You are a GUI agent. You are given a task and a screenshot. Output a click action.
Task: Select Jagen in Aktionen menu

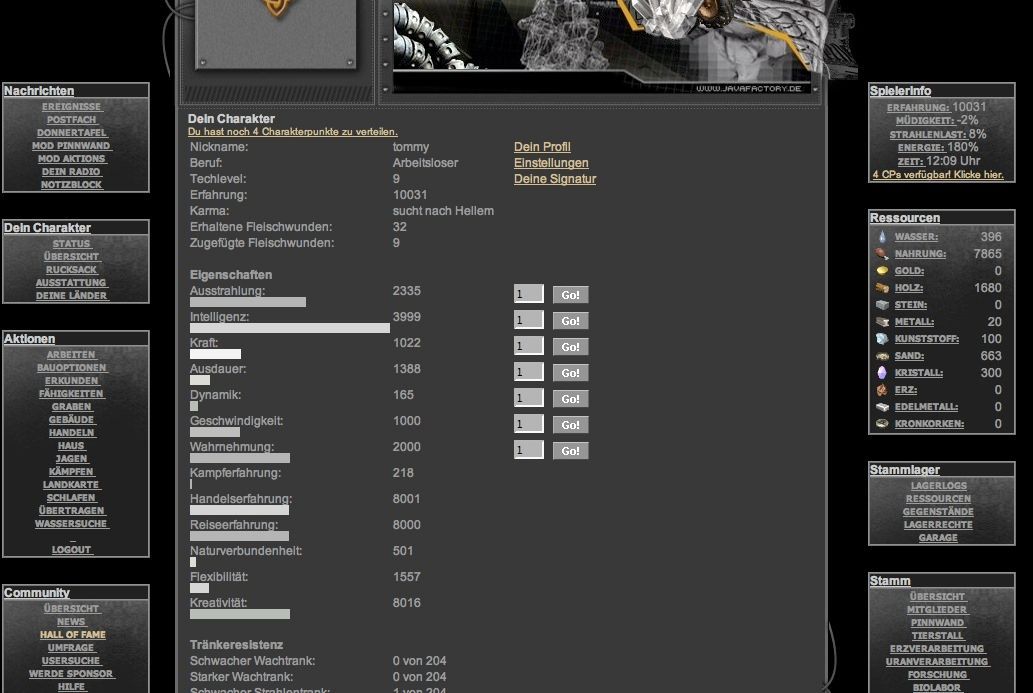coord(71,458)
